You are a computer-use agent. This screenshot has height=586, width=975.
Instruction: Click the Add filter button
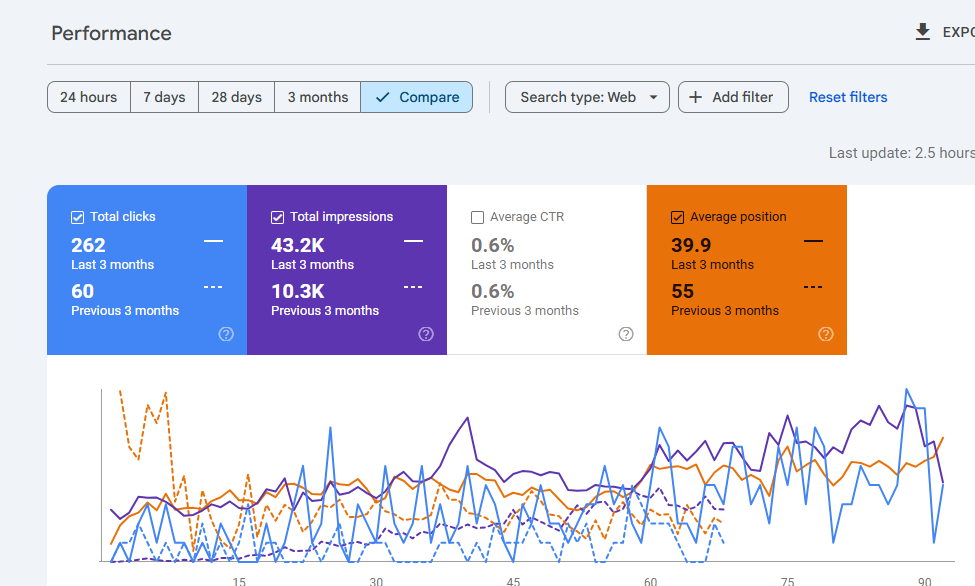733,97
